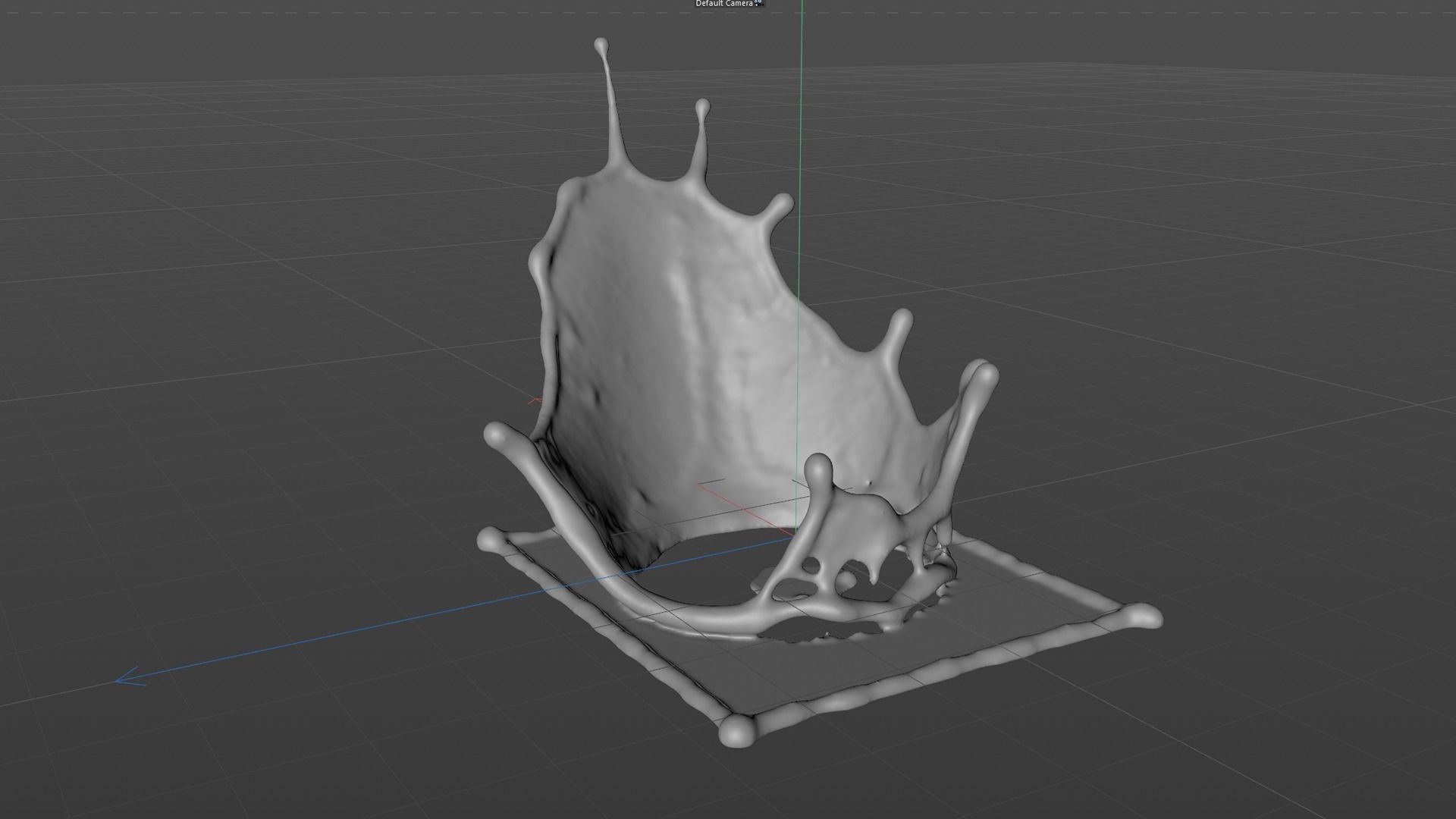Select rounded droplet on upper right splash rim
The height and width of the screenshot is (819, 1456).
[x=780, y=204]
